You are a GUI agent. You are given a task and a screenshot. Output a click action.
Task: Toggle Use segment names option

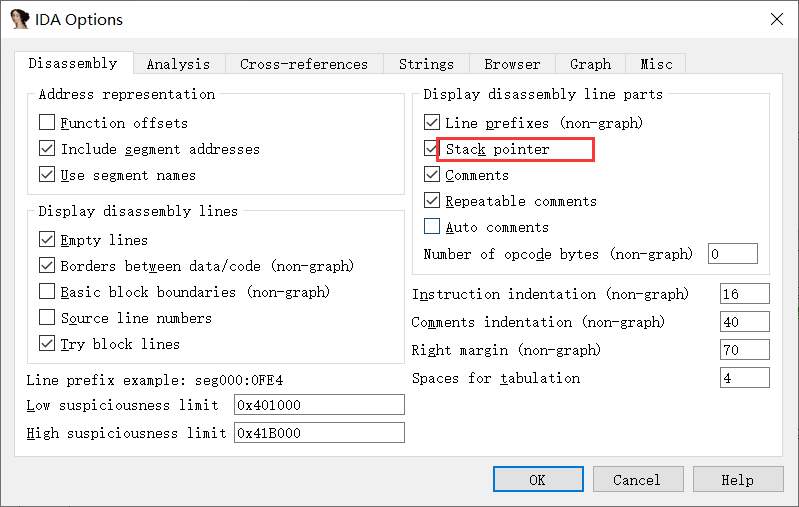click(x=47, y=174)
